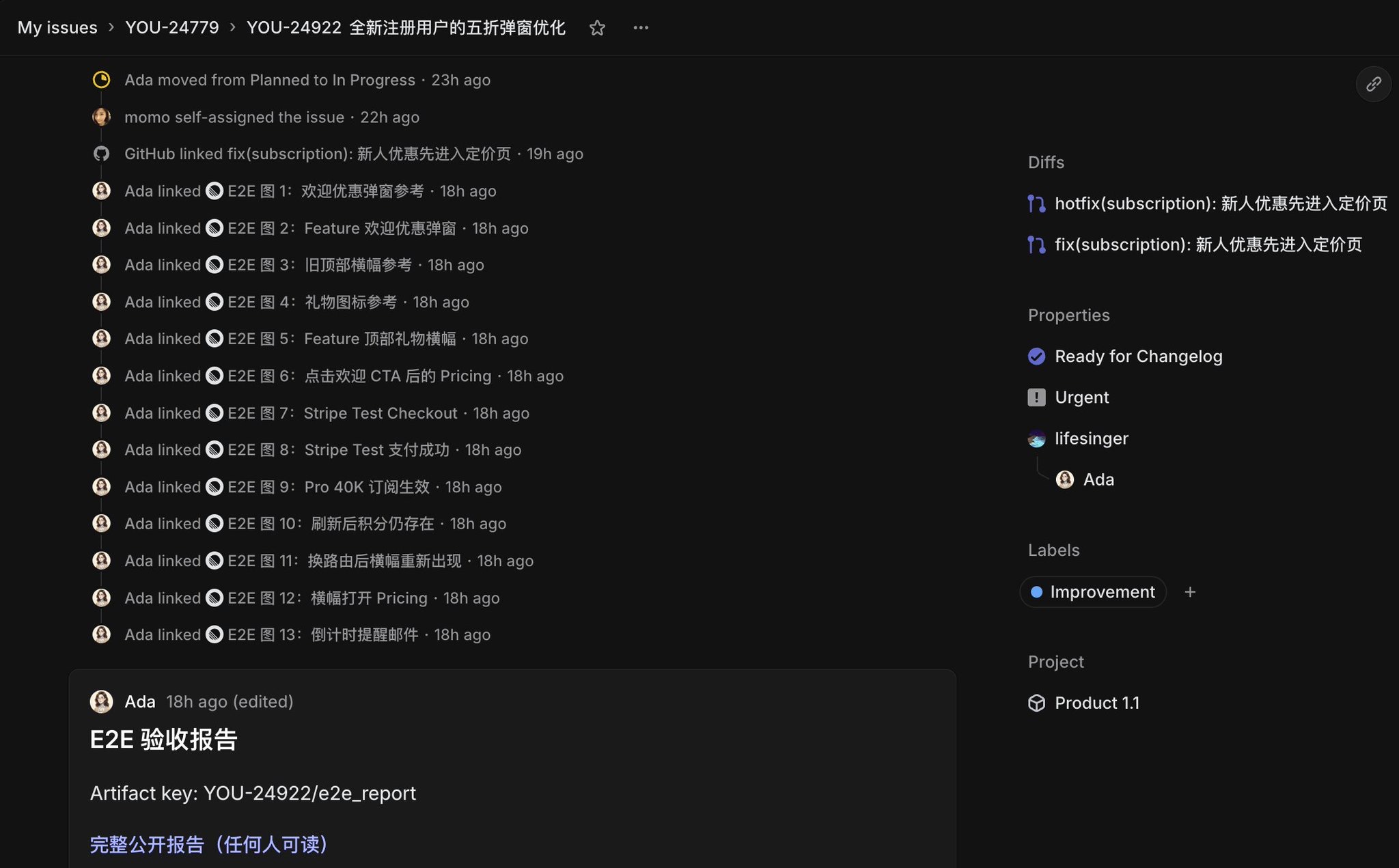Open linked E2E 图 7: Stripe Test Checkout
Viewport: 1399px width, 868px height.
(x=342, y=413)
